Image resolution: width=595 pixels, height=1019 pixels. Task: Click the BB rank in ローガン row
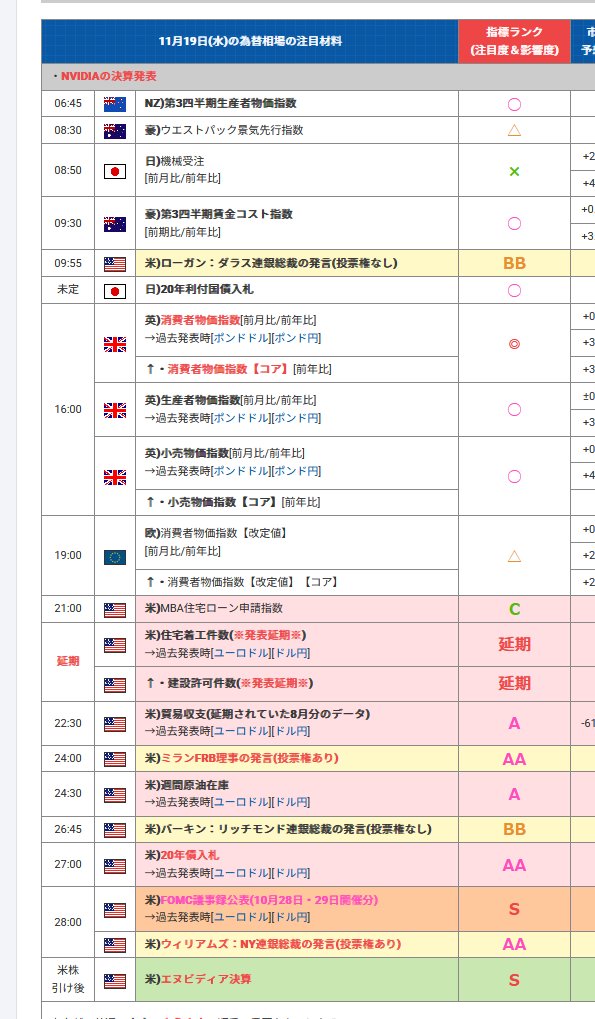click(x=514, y=263)
